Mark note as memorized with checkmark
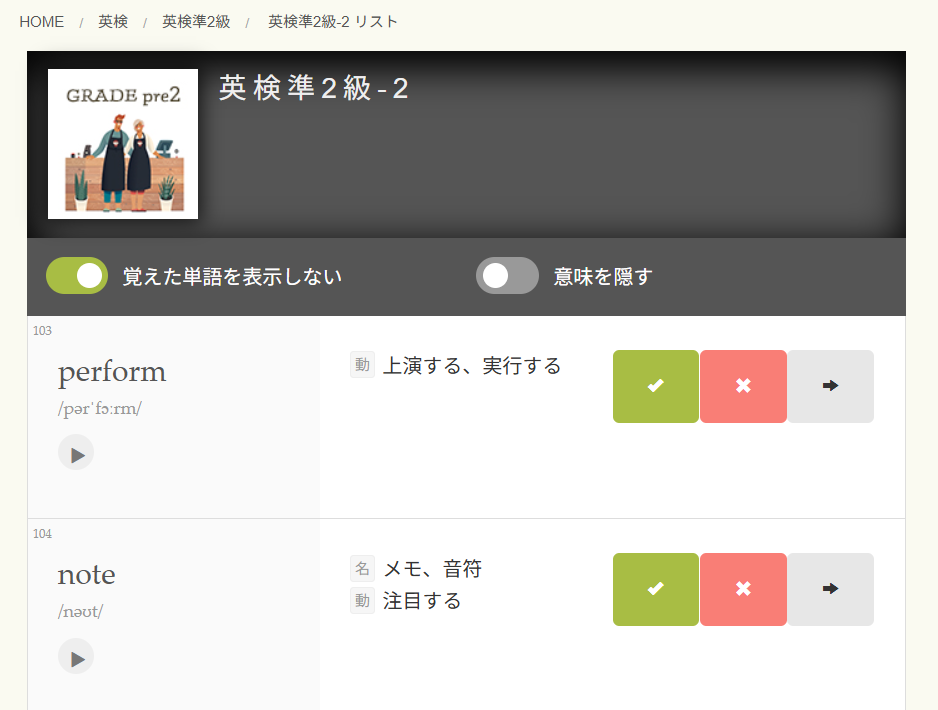938x710 pixels. point(656,589)
